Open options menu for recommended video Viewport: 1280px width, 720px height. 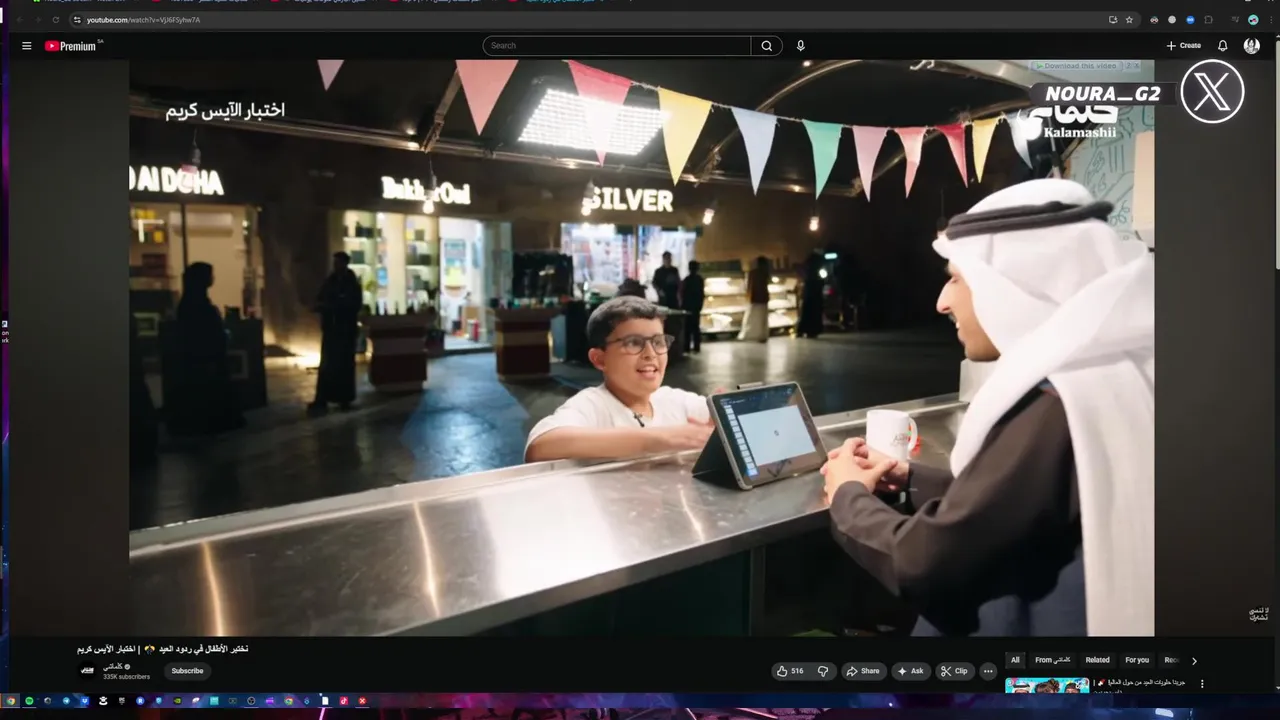(x=1202, y=684)
